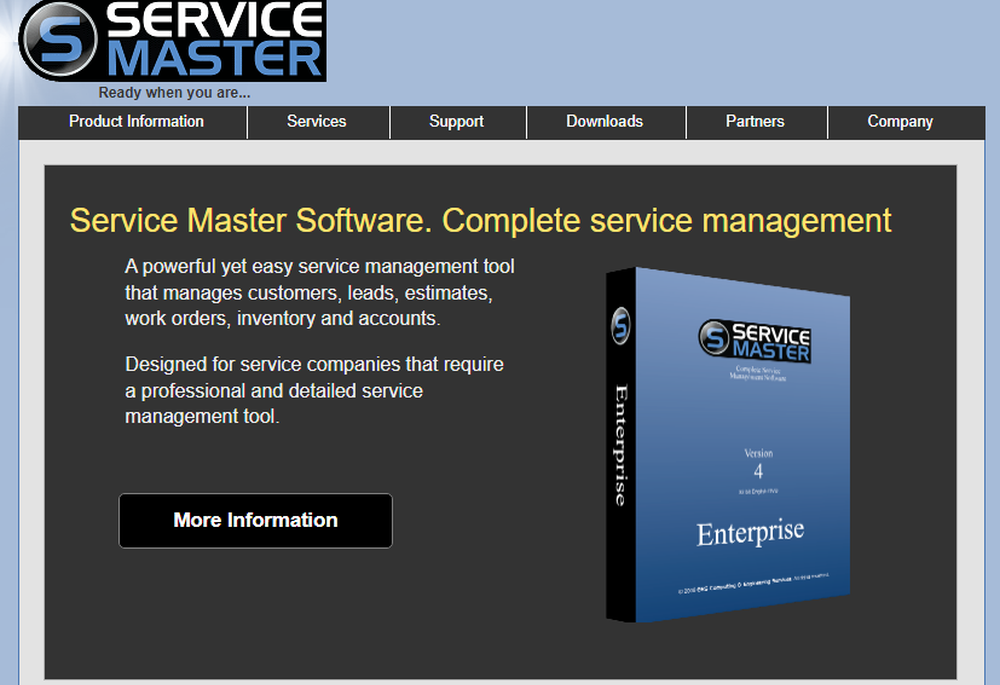This screenshot has width=1000, height=685.
Task: Open the Product Information menu
Action: click(x=135, y=121)
